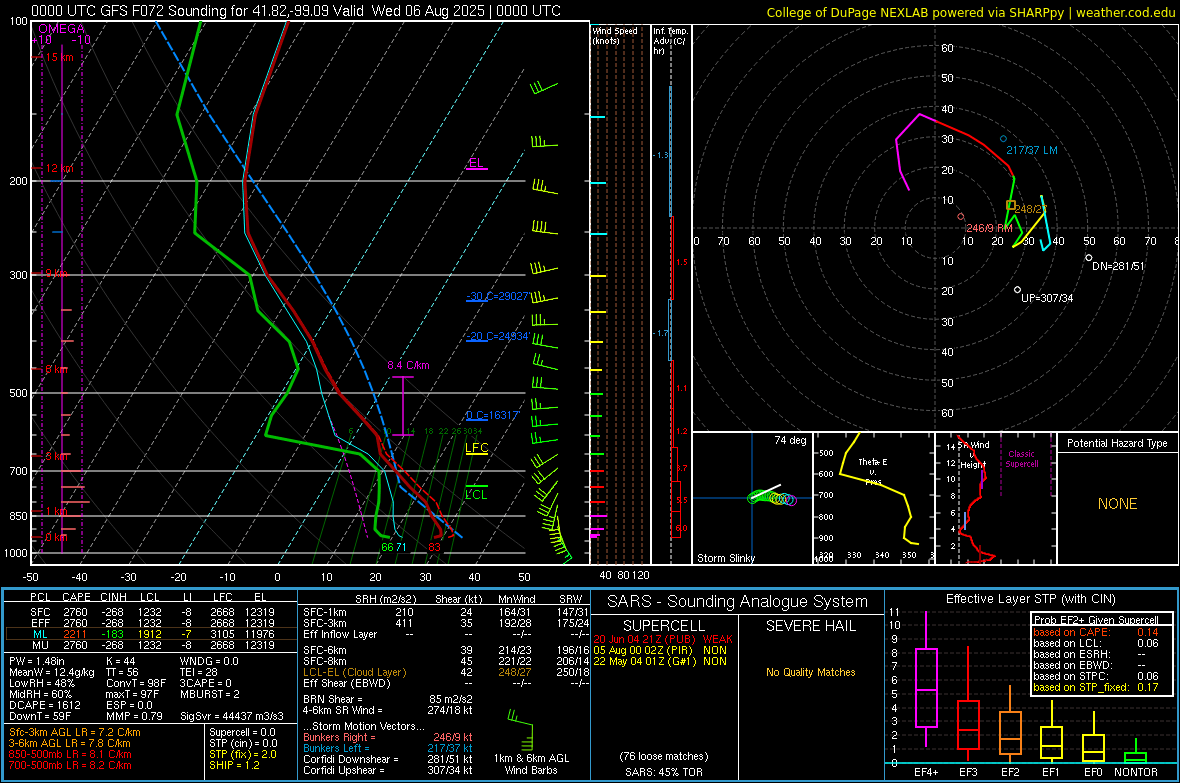Click the 20 Jun 04 21Z (PUB) WEAK analogue
The height and width of the screenshot is (783, 1180).
663,639
